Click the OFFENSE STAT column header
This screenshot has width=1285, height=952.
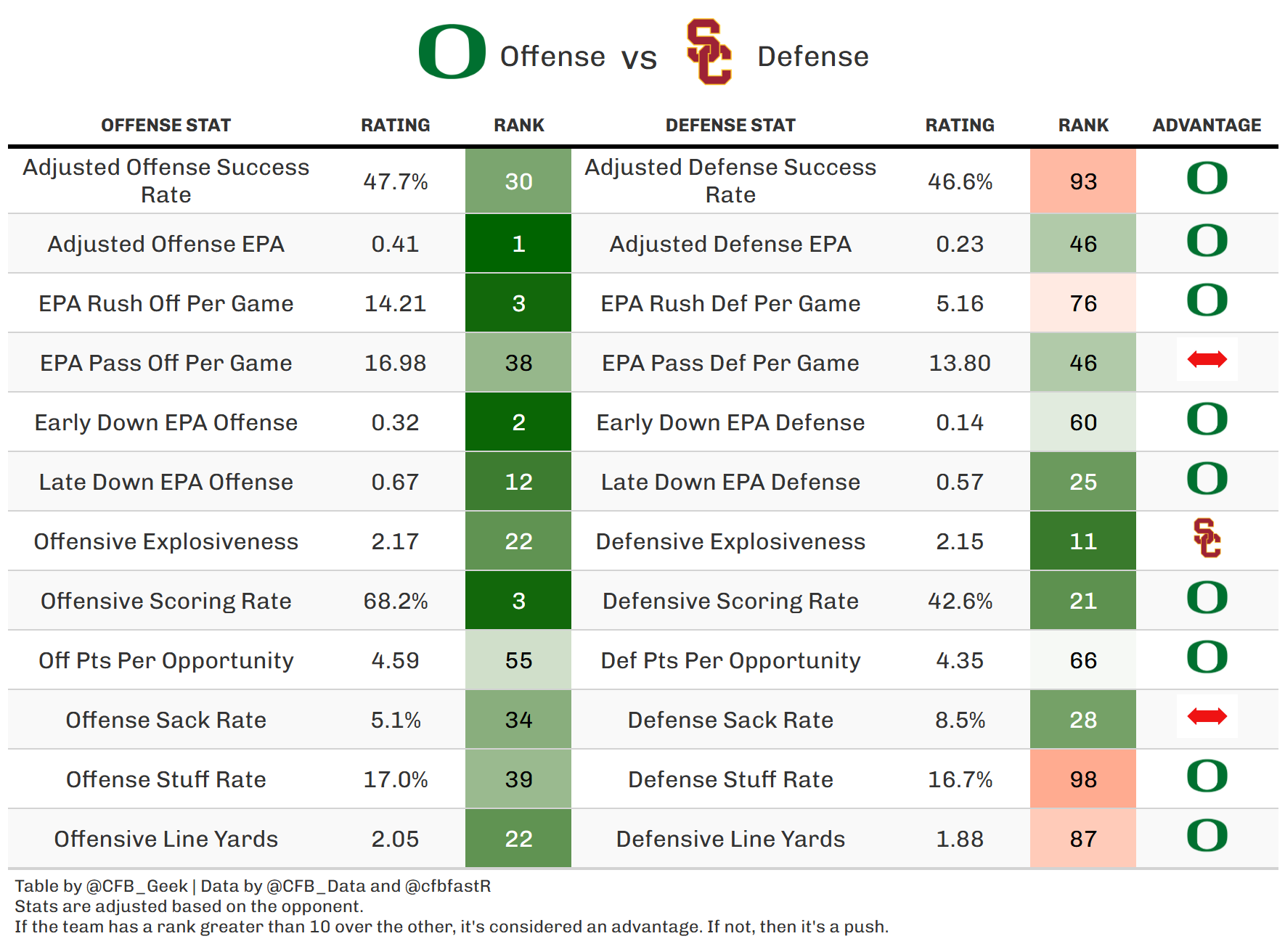tap(166, 126)
